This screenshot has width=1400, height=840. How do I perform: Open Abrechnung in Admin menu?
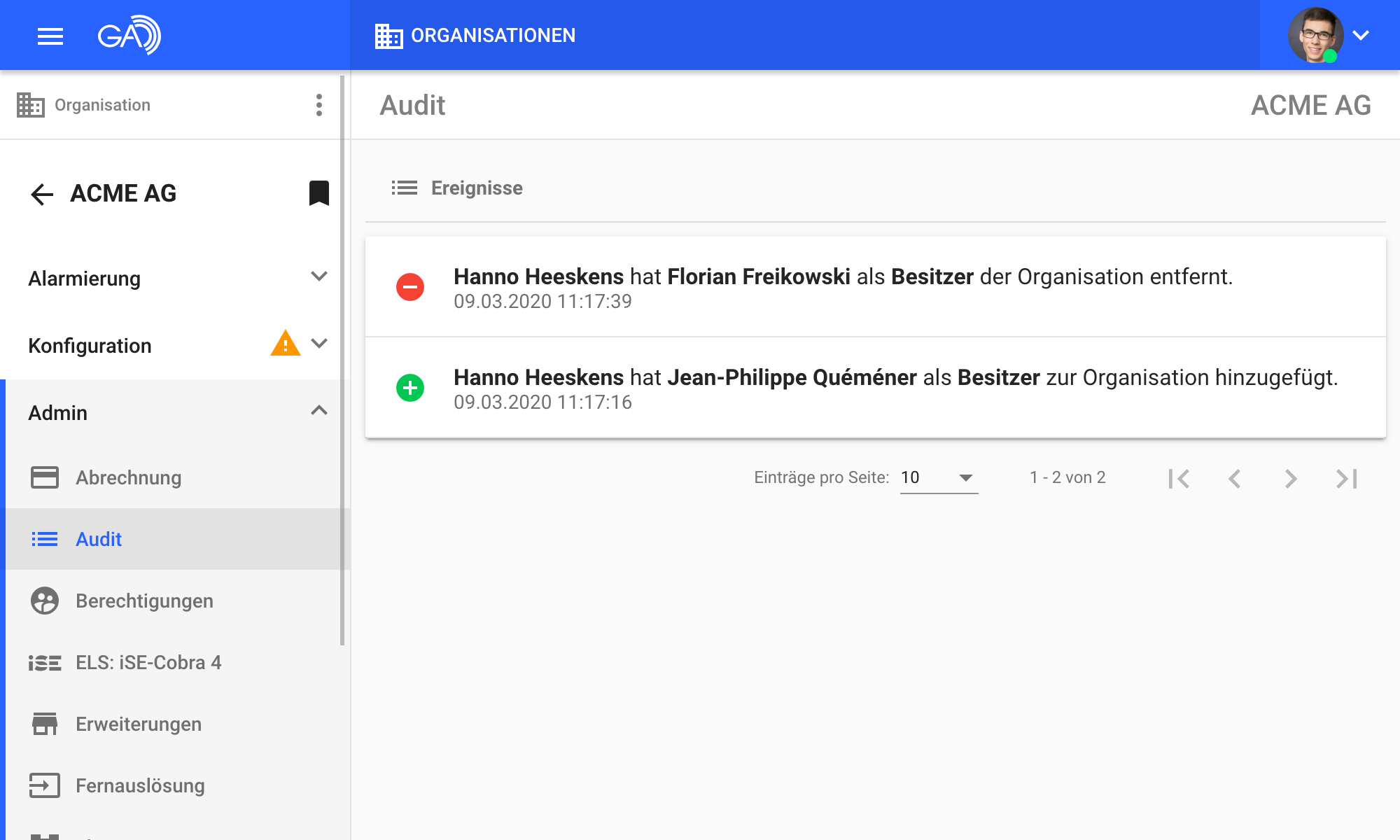[128, 477]
